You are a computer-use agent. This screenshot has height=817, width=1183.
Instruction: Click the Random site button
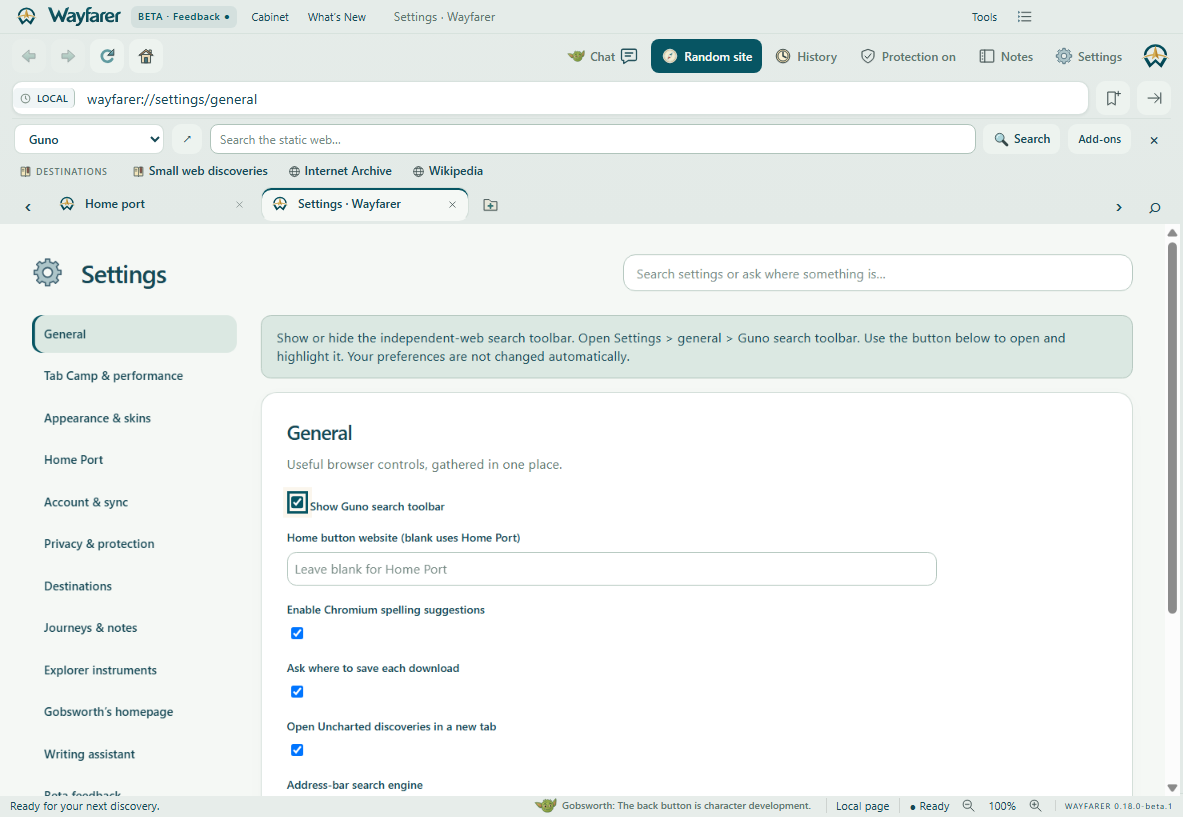click(706, 57)
